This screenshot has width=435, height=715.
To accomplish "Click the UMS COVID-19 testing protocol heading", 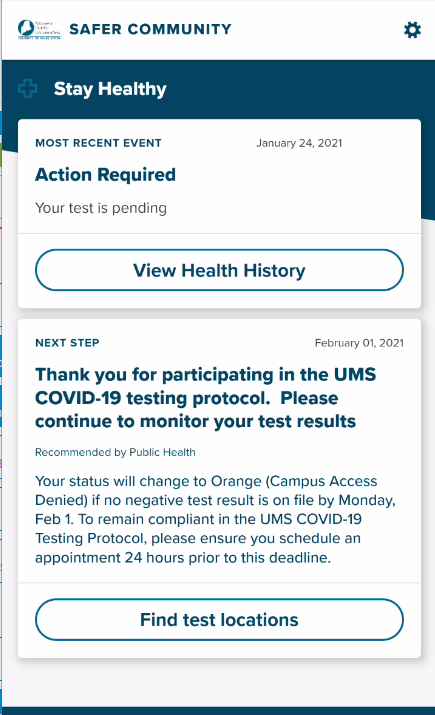I will click(206, 398).
